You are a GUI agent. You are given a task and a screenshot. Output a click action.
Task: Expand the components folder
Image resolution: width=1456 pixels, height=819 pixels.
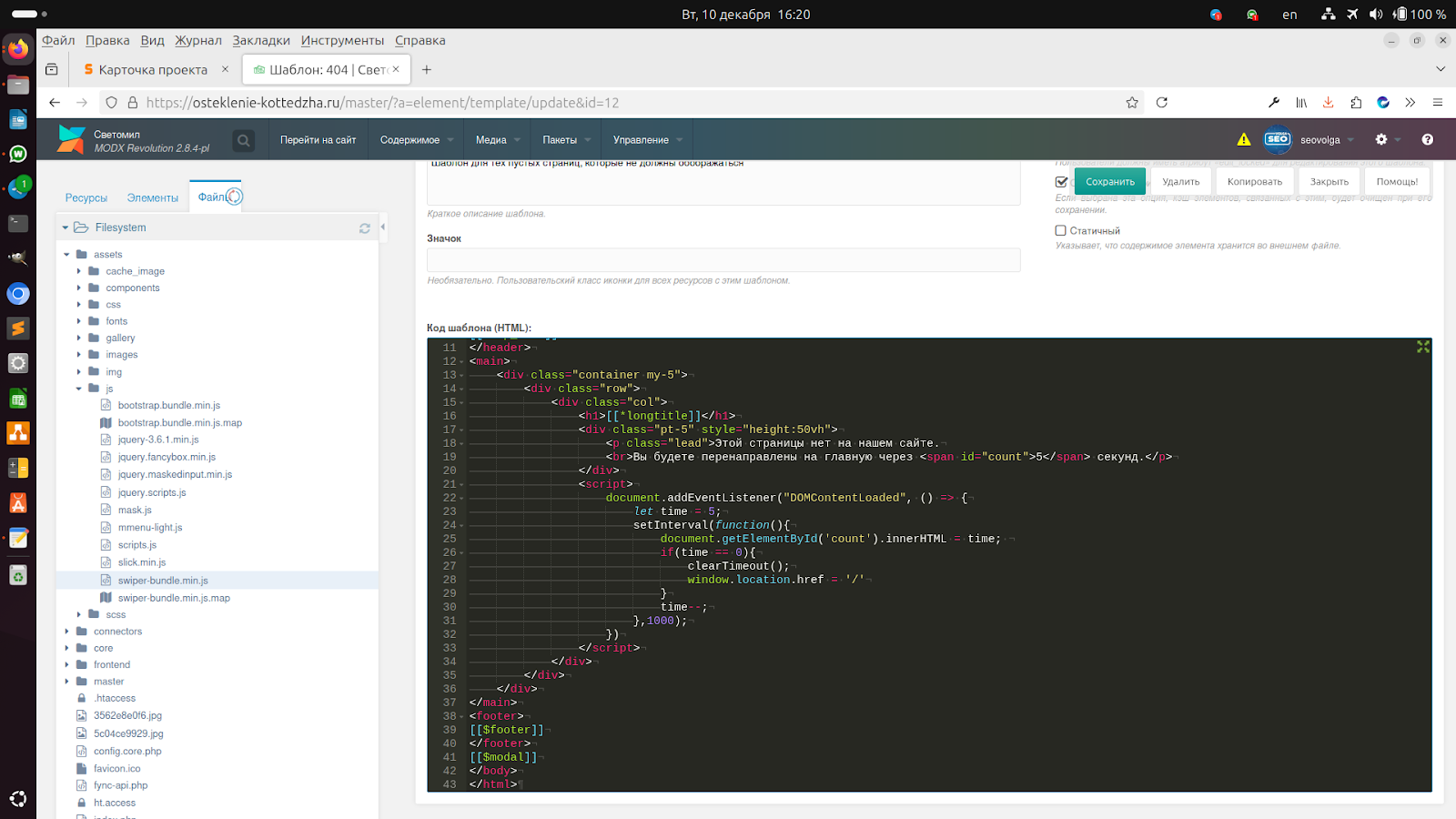tap(79, 288)
